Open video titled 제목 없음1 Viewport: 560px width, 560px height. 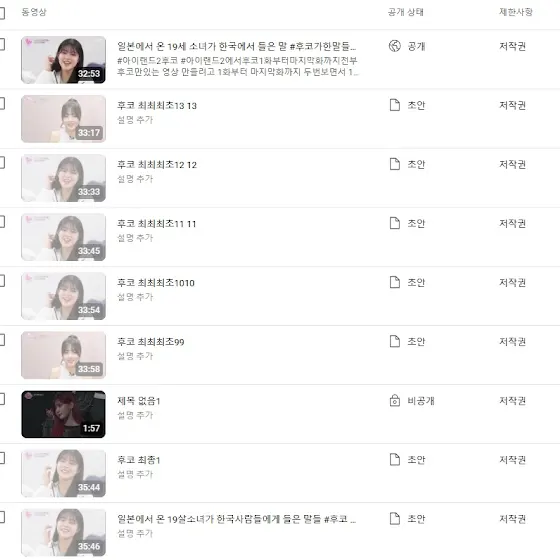point(139,401)
